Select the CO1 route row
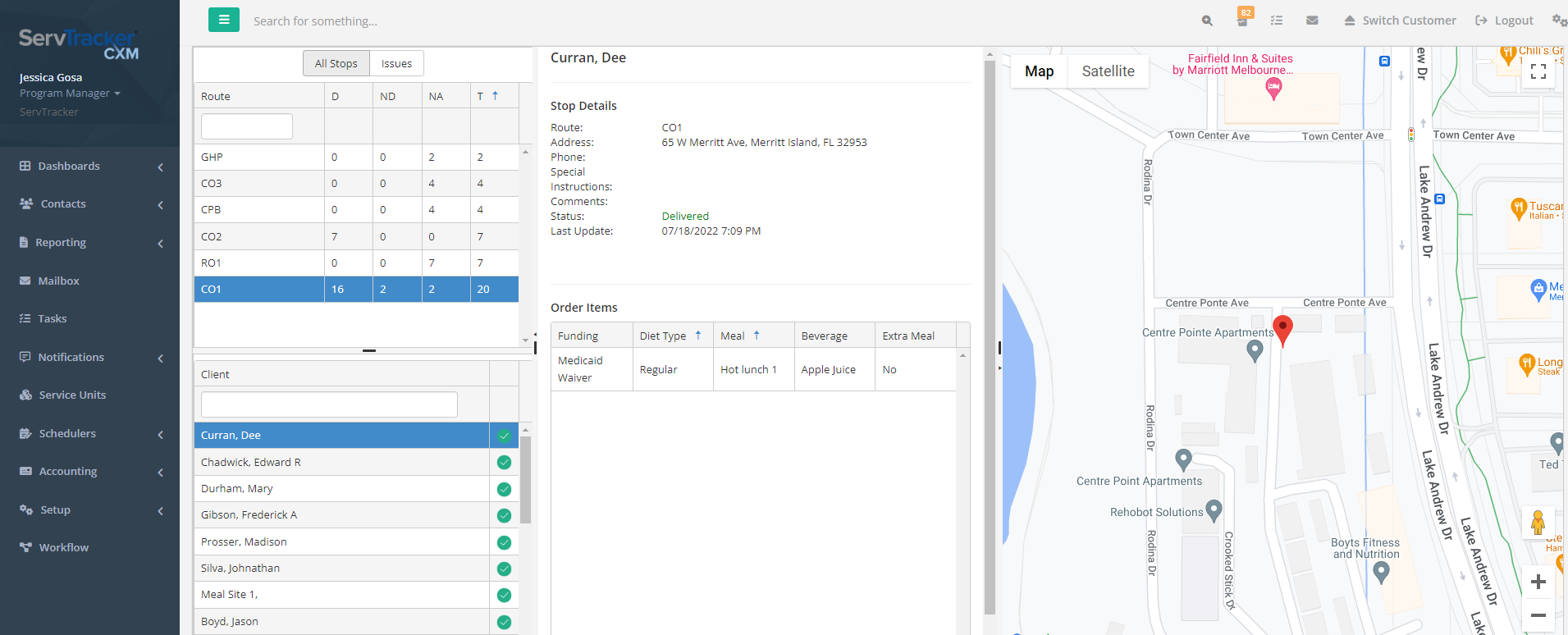The width and height of the screenshot is (1568, 635). point(356,289)
